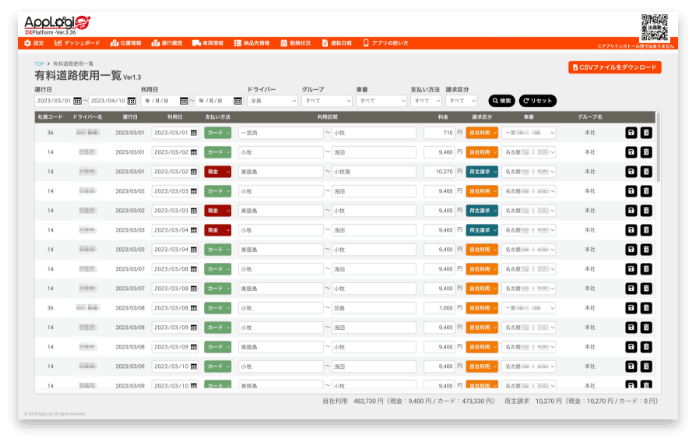Open the 請求区分 filter dropdown
This screenshot has height=444, width=696.
pos(462,101)
